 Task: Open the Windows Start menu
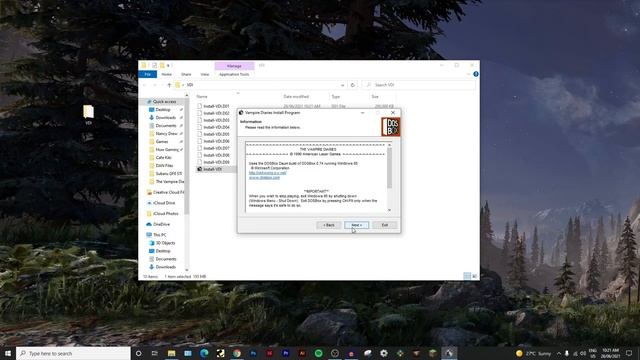click(8, 353)
